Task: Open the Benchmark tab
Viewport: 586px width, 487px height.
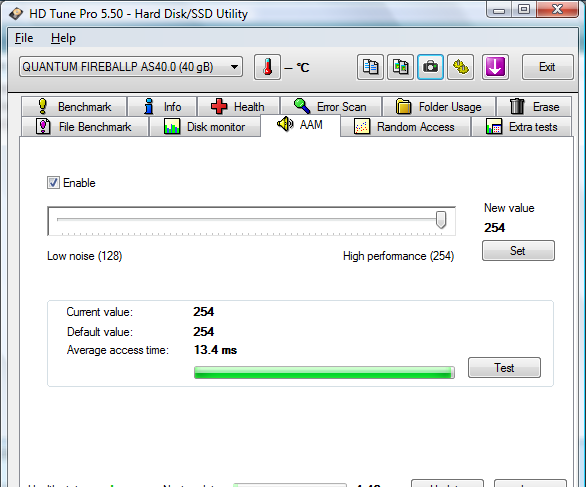Action: point(74,107)
